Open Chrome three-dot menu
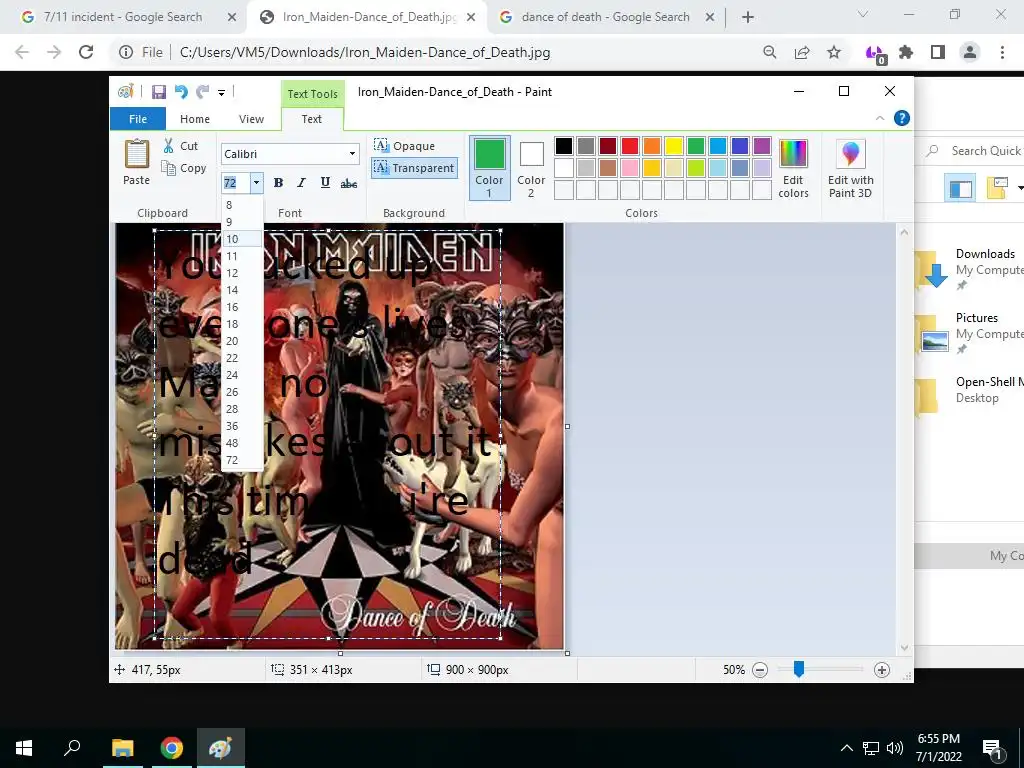The image size is (1024, 768). (x=1002, y=52)
